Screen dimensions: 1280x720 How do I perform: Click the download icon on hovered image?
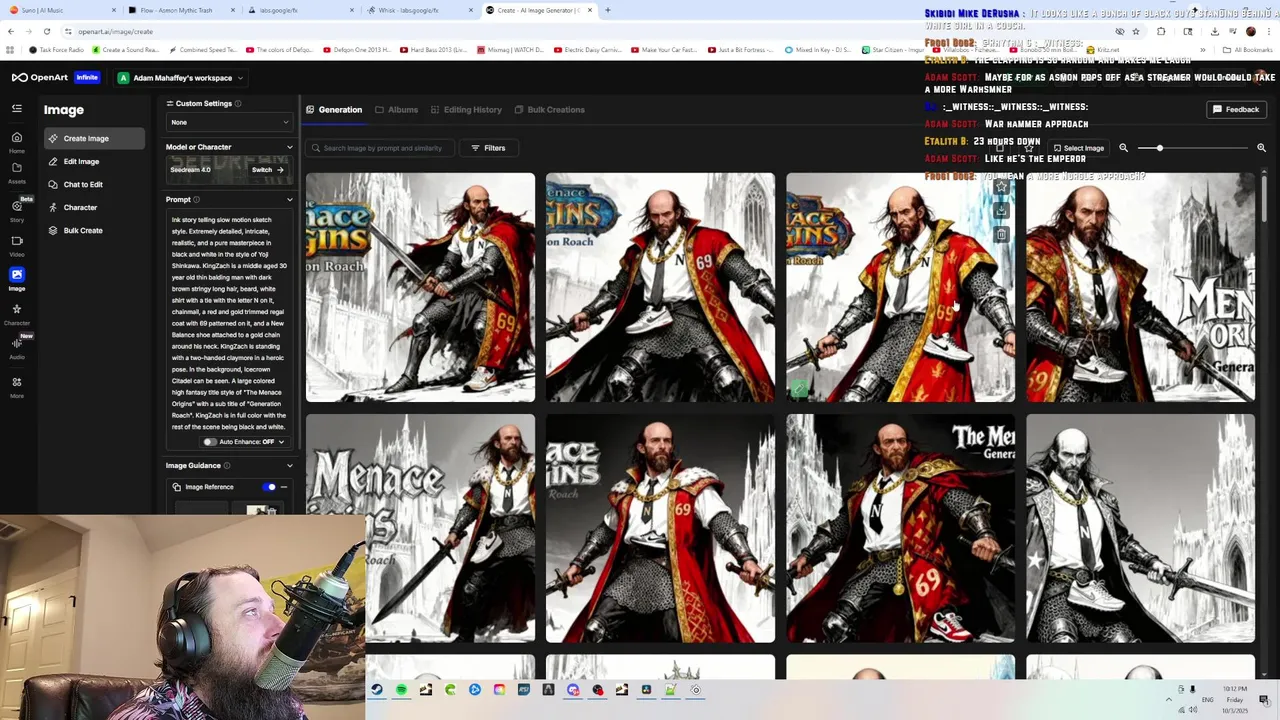(1001, 211)
